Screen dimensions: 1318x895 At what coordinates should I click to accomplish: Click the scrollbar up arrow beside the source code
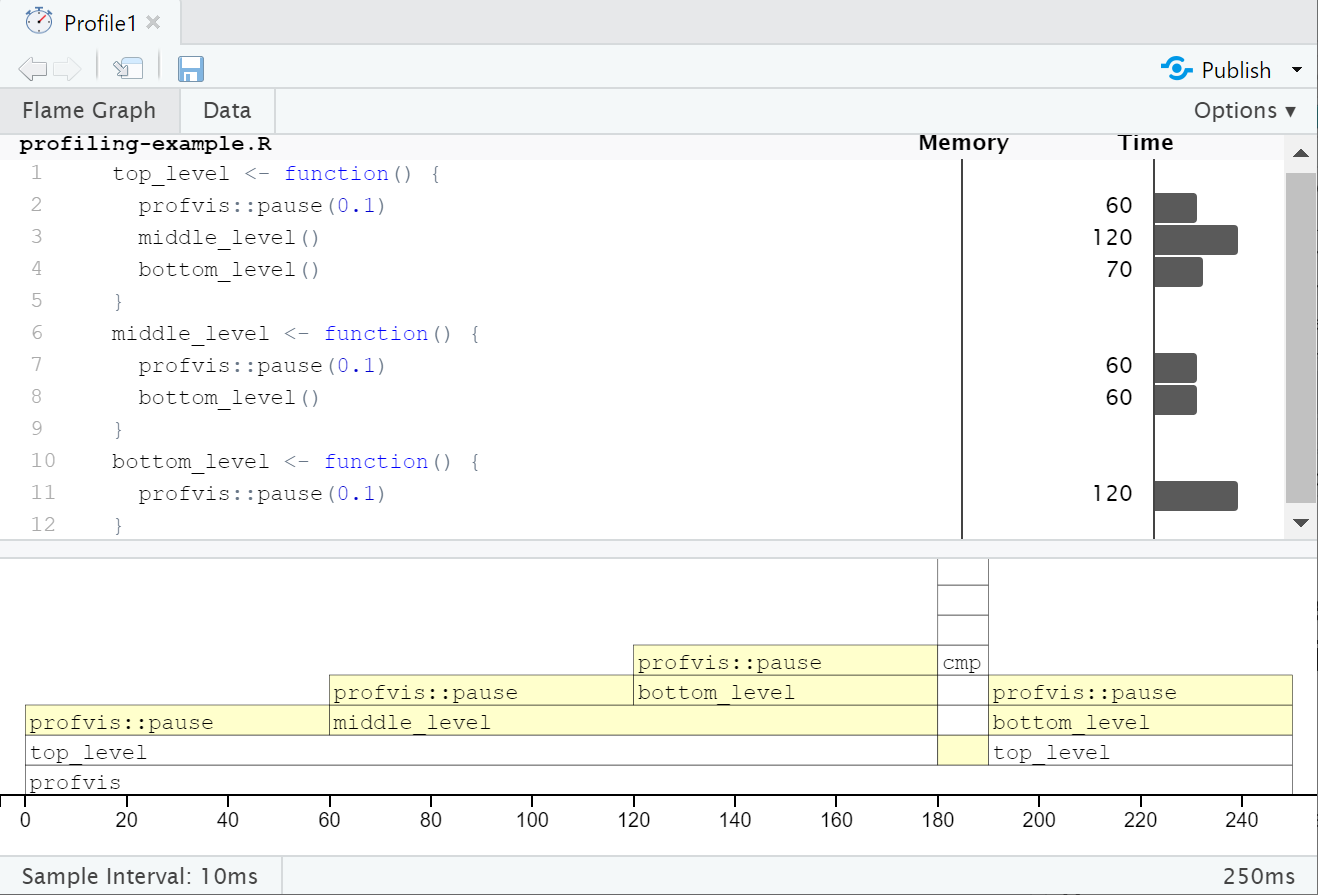coord(1301,153)
